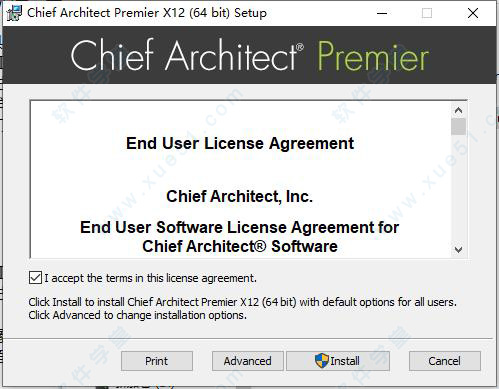Viewport: 499px width, 389px height.
Task: Uncheck the accept license terms checkbox
Action: pos(35,278)
